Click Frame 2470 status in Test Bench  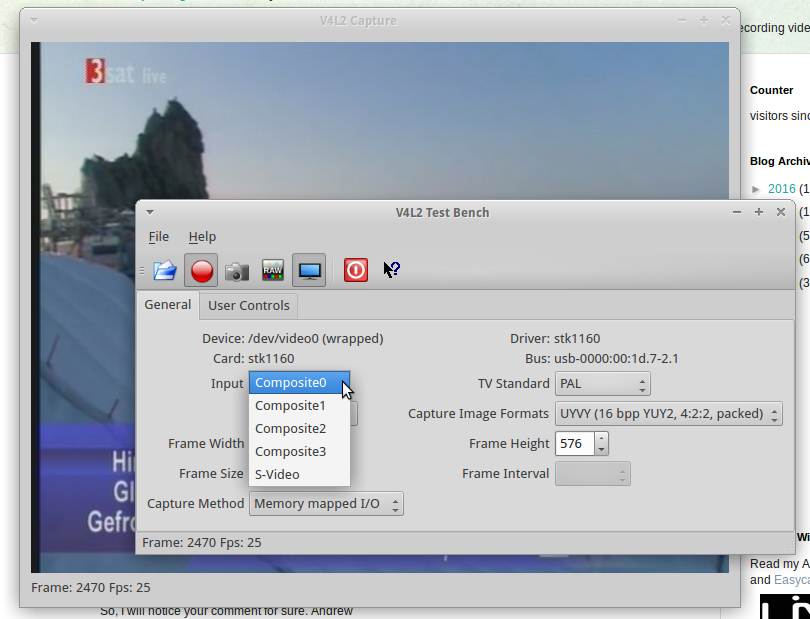201,543
